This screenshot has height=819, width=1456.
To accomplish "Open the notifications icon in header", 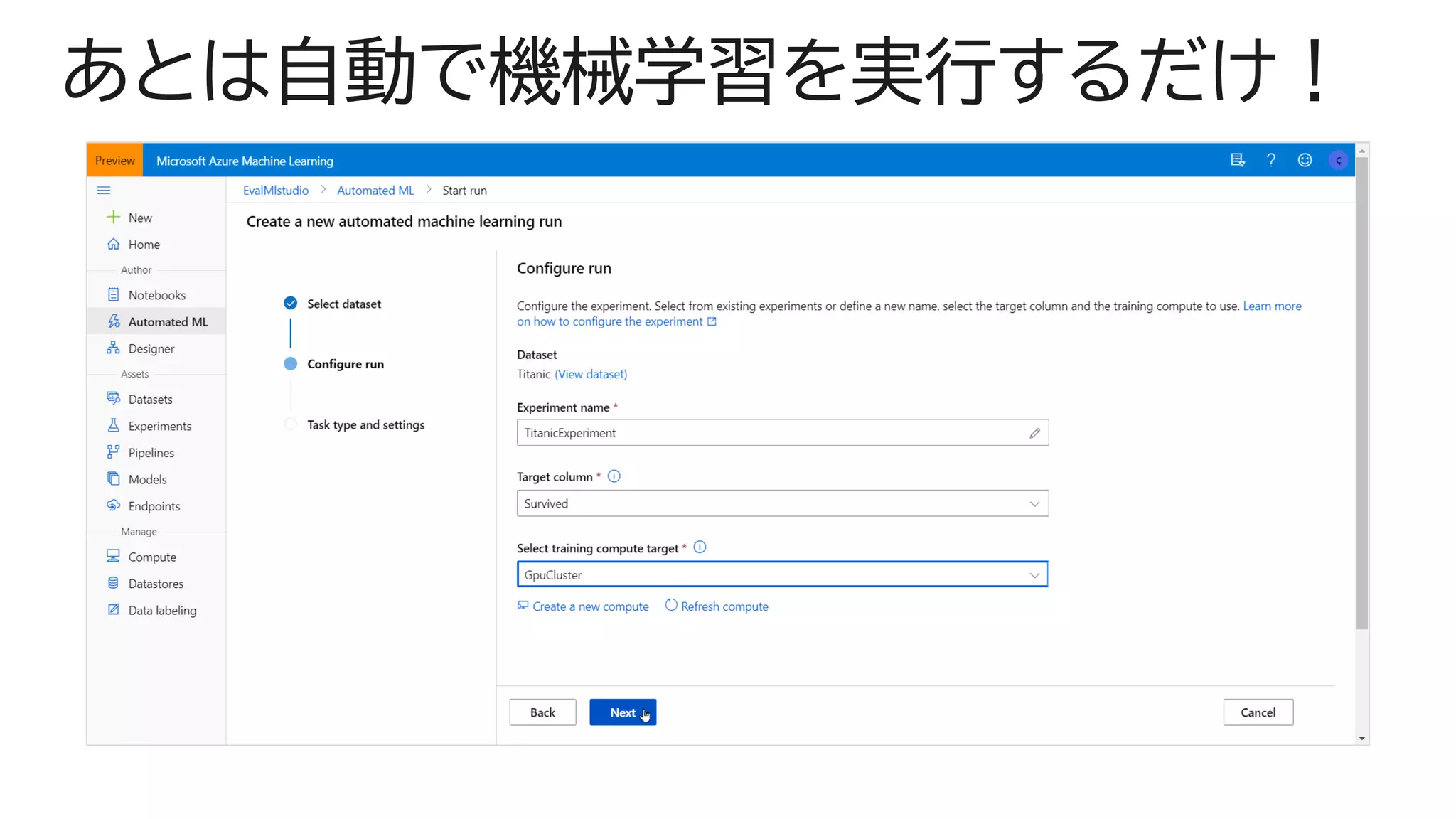I will (1238, 160).
